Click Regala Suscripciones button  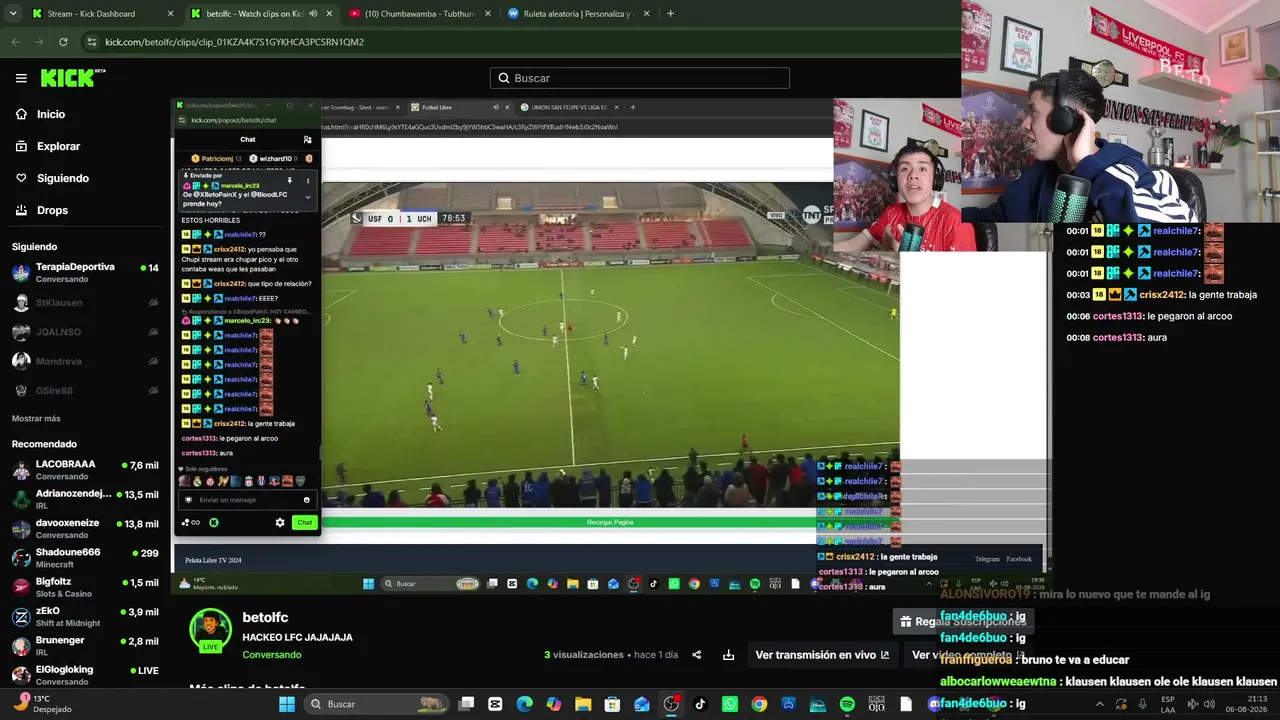click(963, 621)
